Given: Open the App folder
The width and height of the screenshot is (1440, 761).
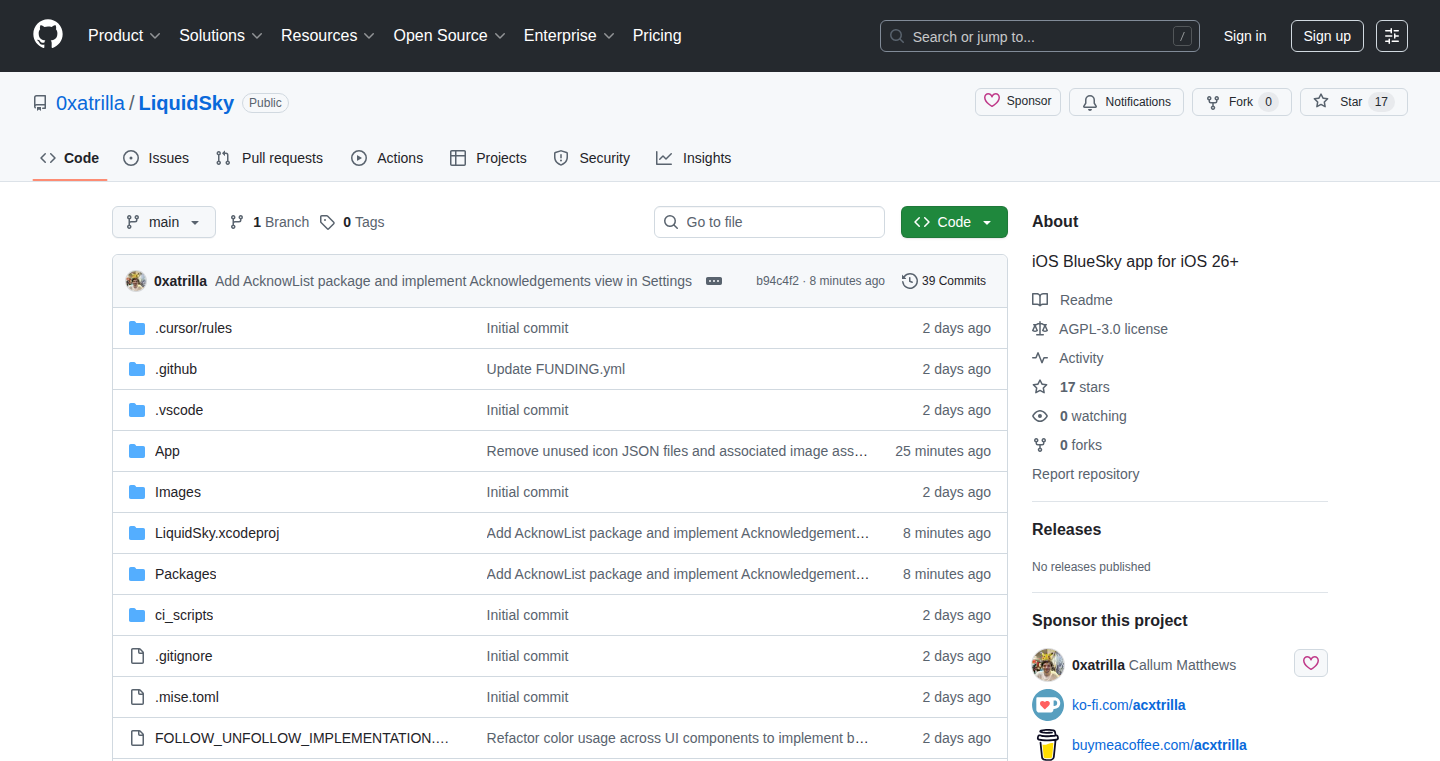Looking at the screenshot, I should (167, 451).
